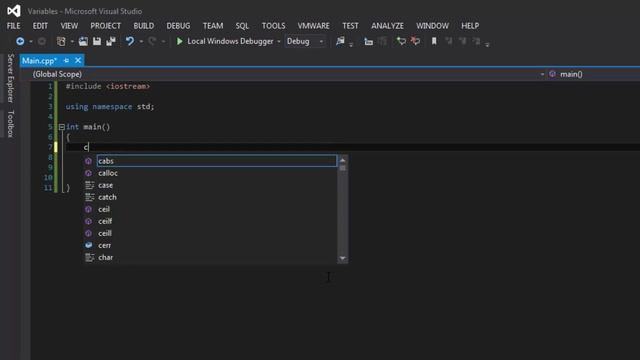640x360 pixels.
Task: Open the Server Explorer side tab
Action: tap(11, 78)
